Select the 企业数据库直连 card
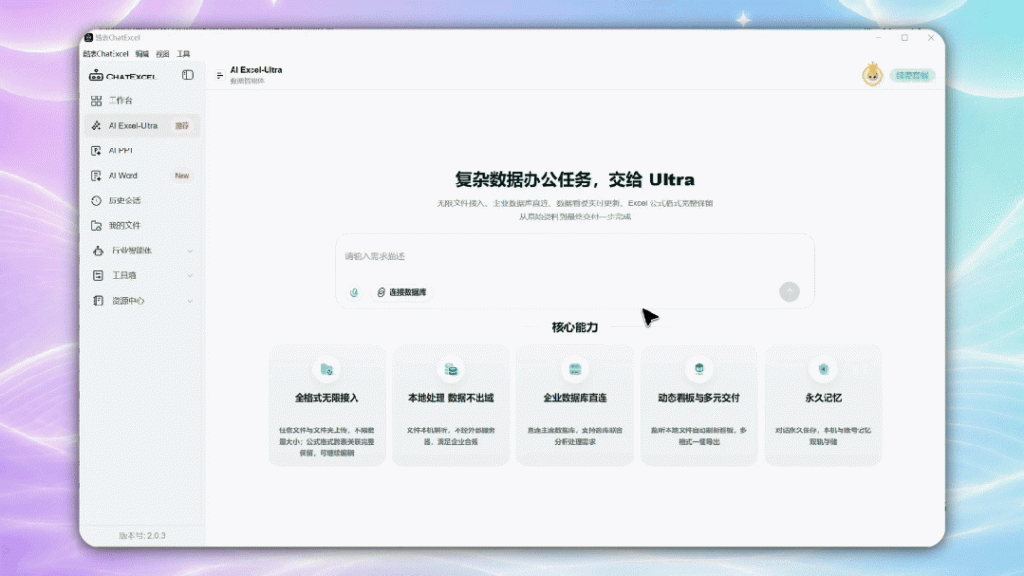The width and height of the screenshot is (1024, 576). pyautogui.click(x=575, y=406)
